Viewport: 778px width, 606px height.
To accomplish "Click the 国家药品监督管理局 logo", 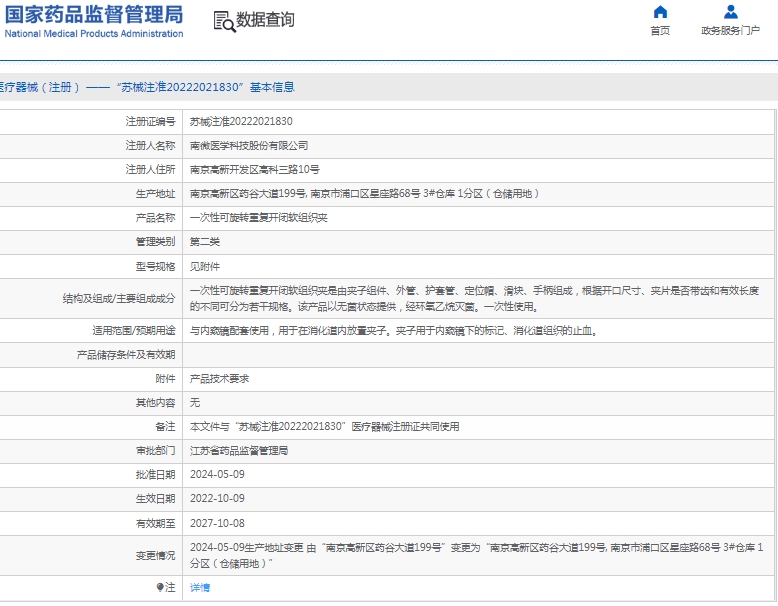I will point(94,21).
